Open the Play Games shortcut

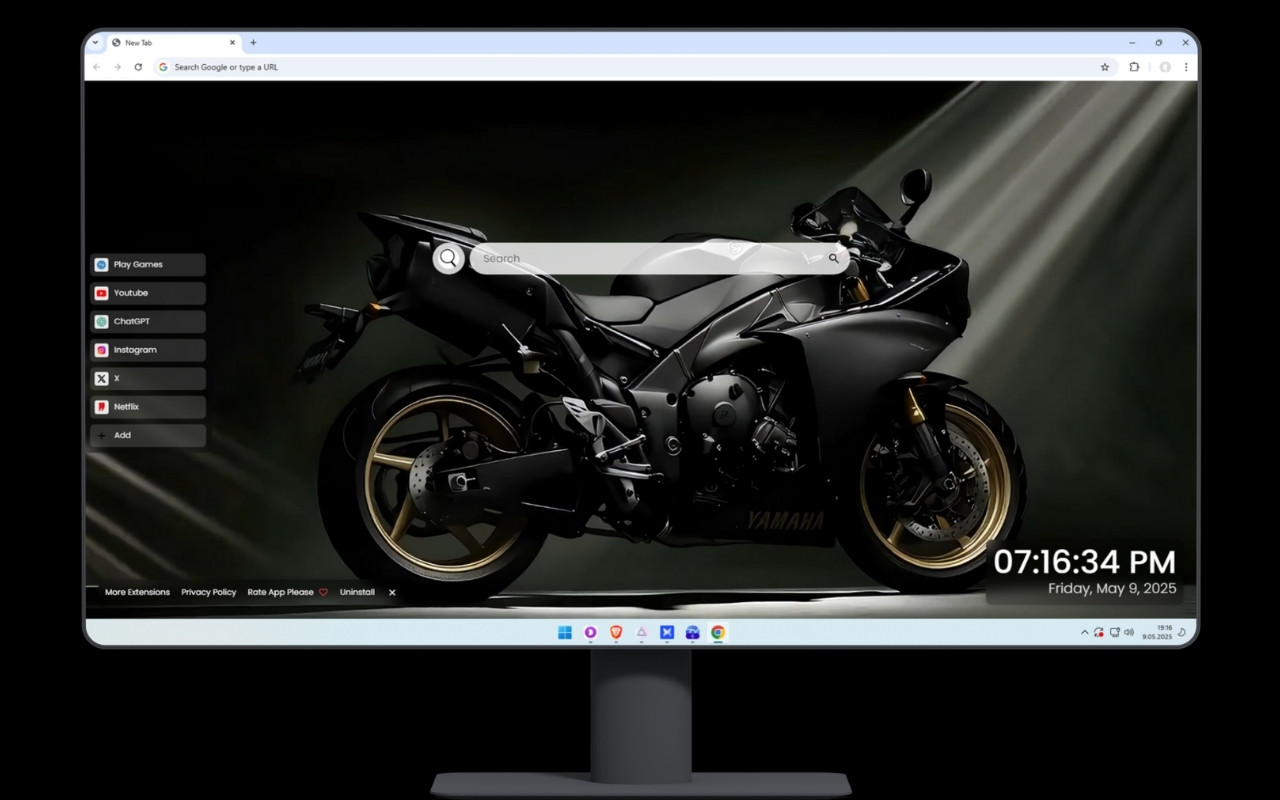(x=148, y=265)
